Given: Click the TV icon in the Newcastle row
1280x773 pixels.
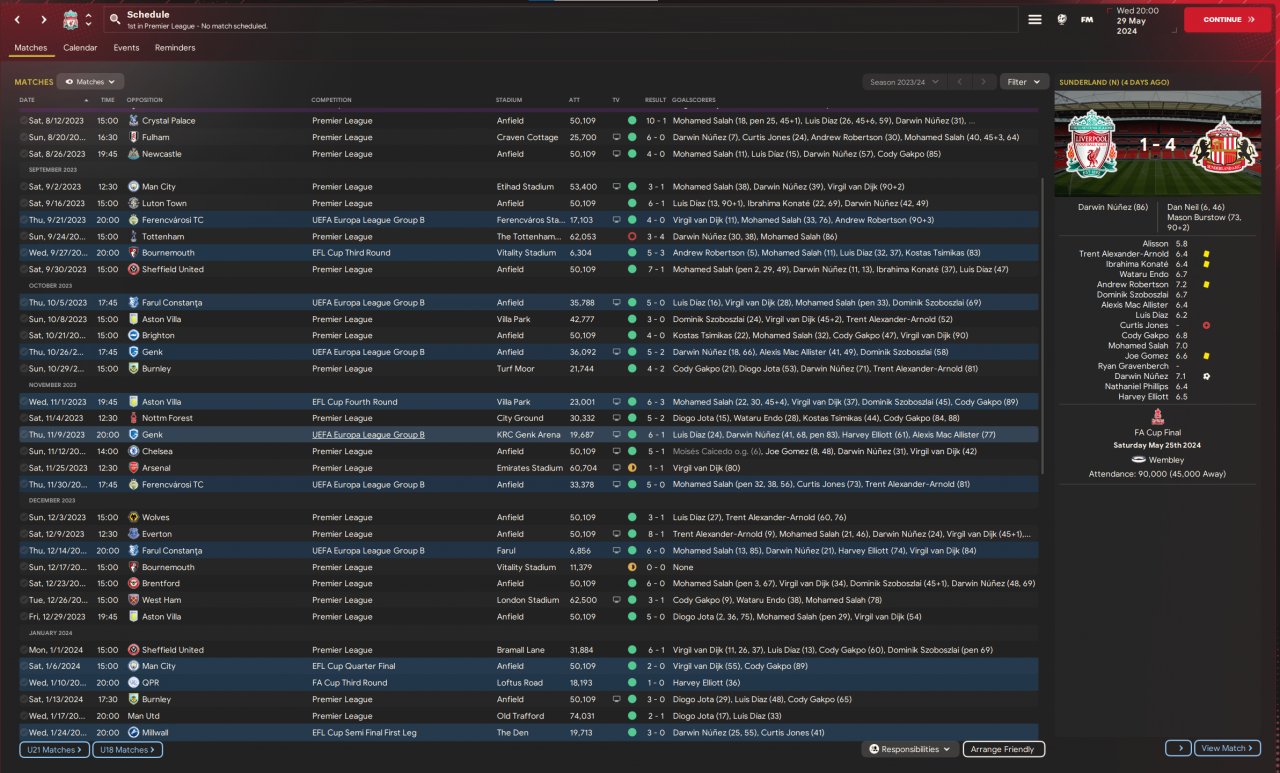Looking at the screenshot, I should coord(617,154).
